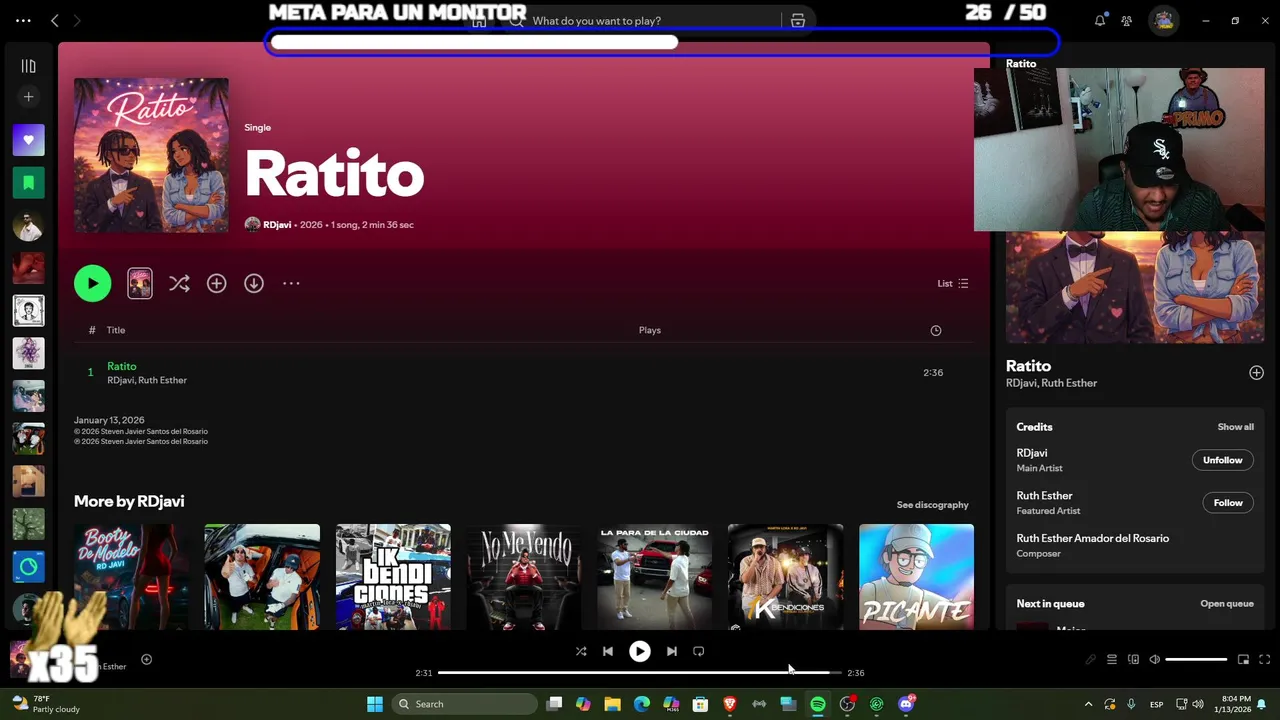The image size is (1280, 720).
Task: Add now playing song to Liked Songs
Action: pos(146,659)
